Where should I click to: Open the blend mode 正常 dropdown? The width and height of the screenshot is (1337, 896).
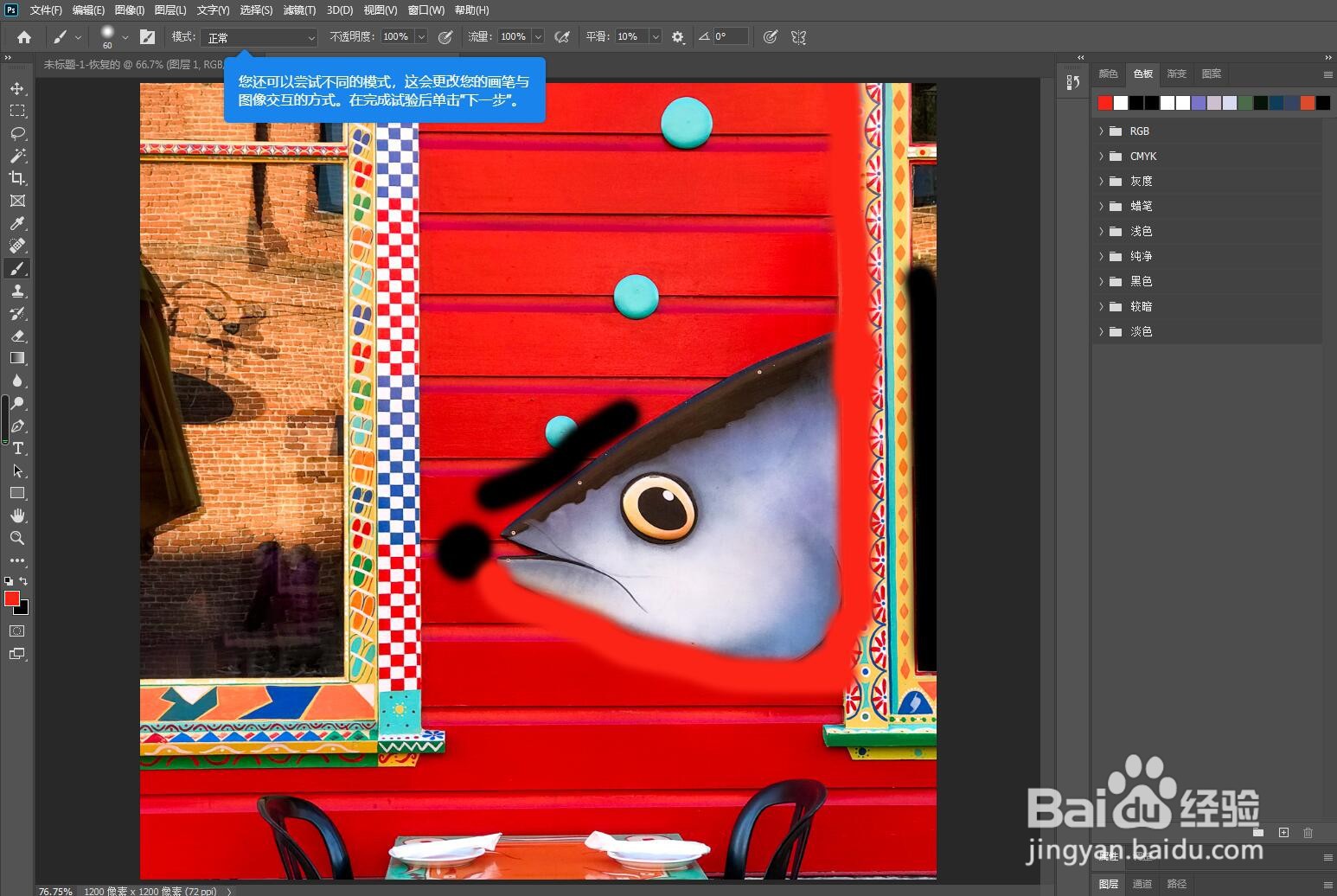(x=260, y=37)
